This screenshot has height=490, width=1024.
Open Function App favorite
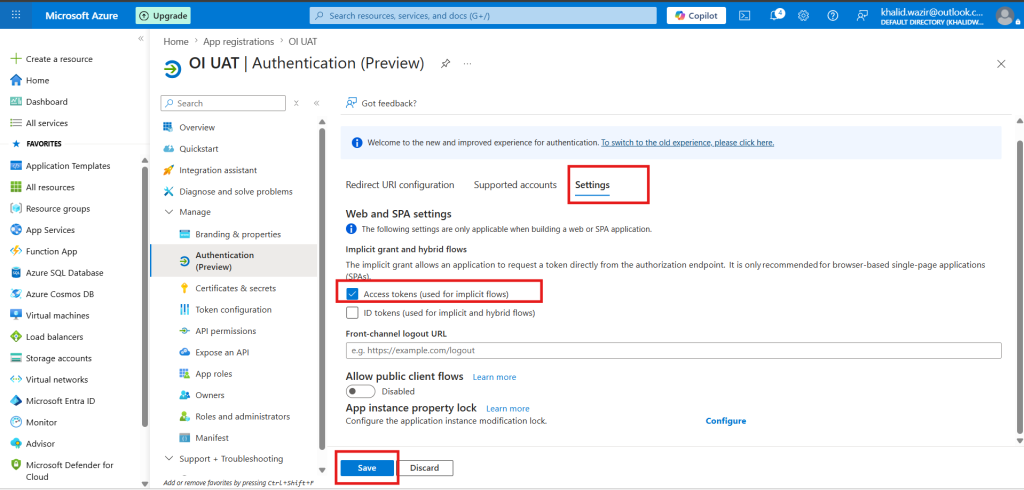tap(52, 252)
